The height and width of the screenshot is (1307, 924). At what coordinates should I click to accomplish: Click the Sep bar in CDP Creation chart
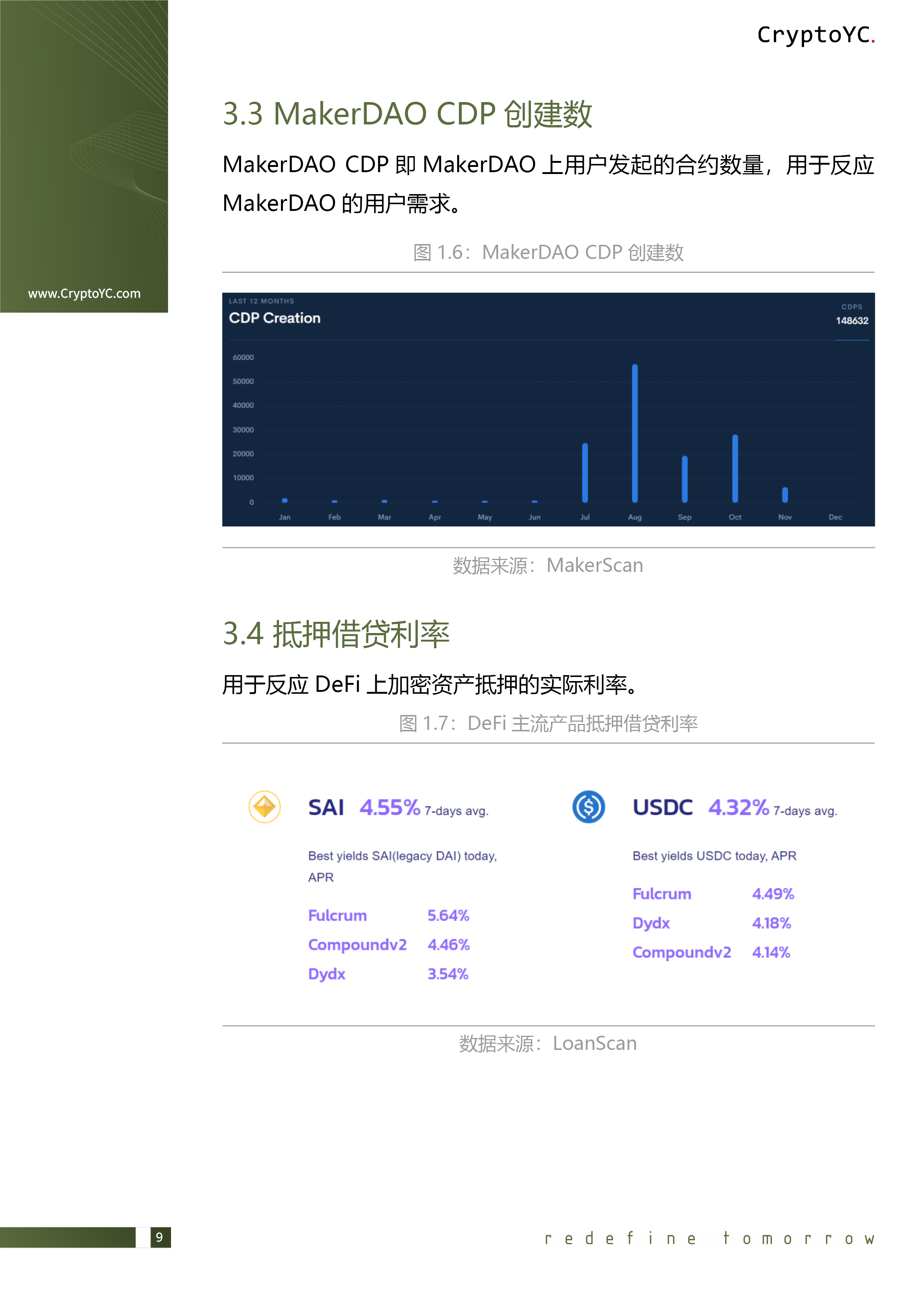click(685, 479)
